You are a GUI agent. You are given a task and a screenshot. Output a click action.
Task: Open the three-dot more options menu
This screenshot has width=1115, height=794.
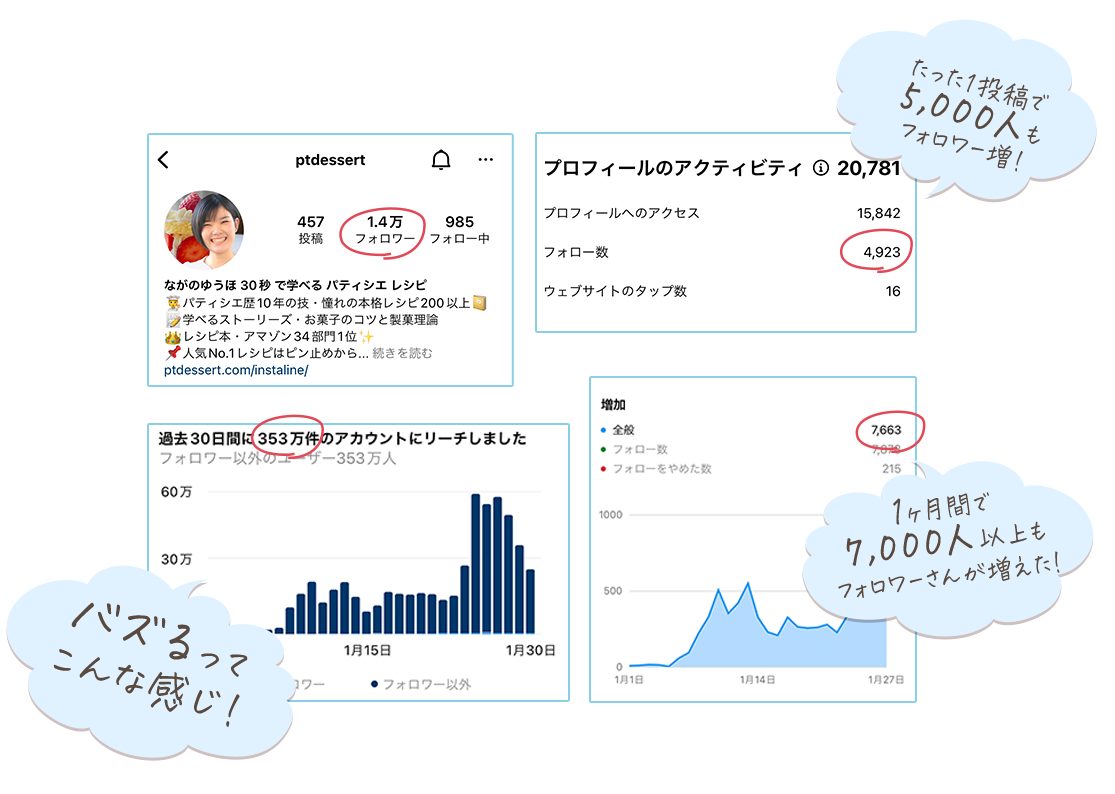click(486, 160)
